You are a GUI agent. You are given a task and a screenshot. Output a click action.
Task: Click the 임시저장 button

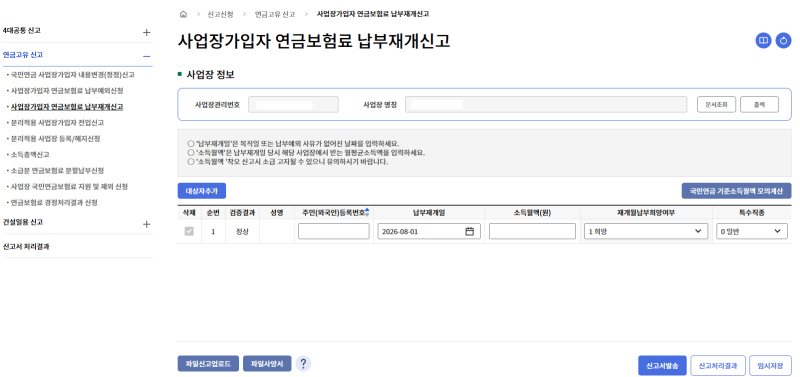pos(770,365)
